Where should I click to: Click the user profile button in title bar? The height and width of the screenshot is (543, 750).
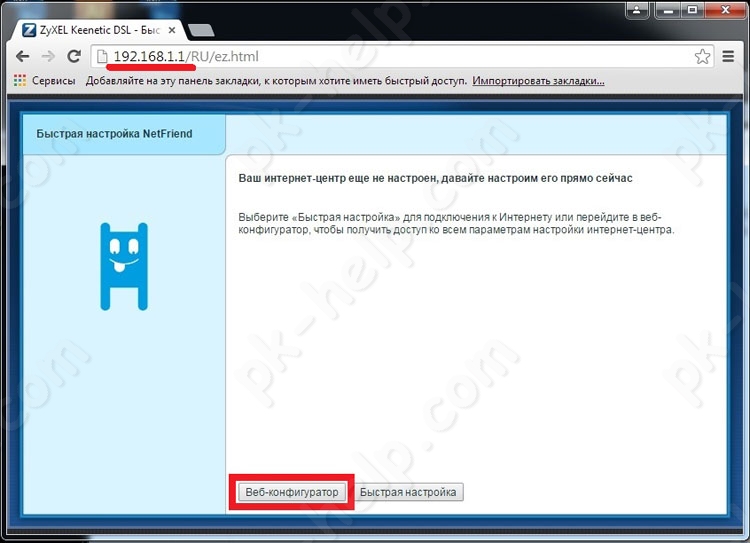point(637,9)
